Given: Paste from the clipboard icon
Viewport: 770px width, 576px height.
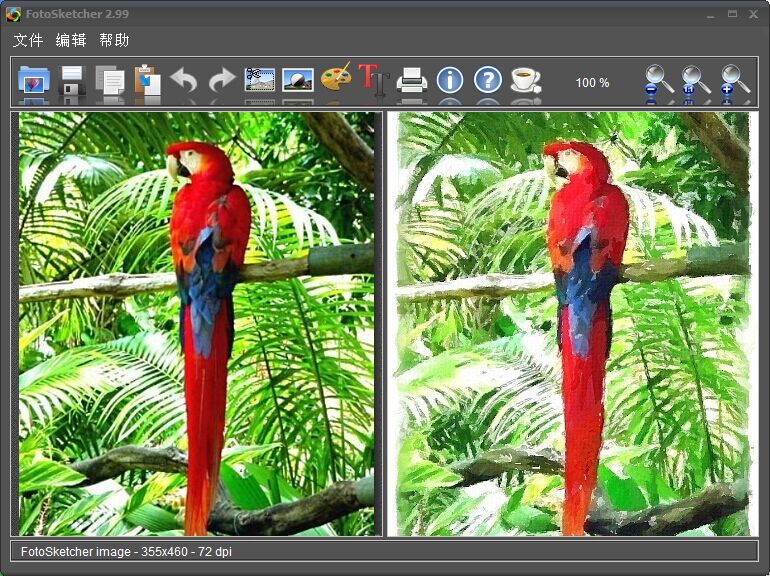Looking at the screenshot, I should click(x=147, y=80).
